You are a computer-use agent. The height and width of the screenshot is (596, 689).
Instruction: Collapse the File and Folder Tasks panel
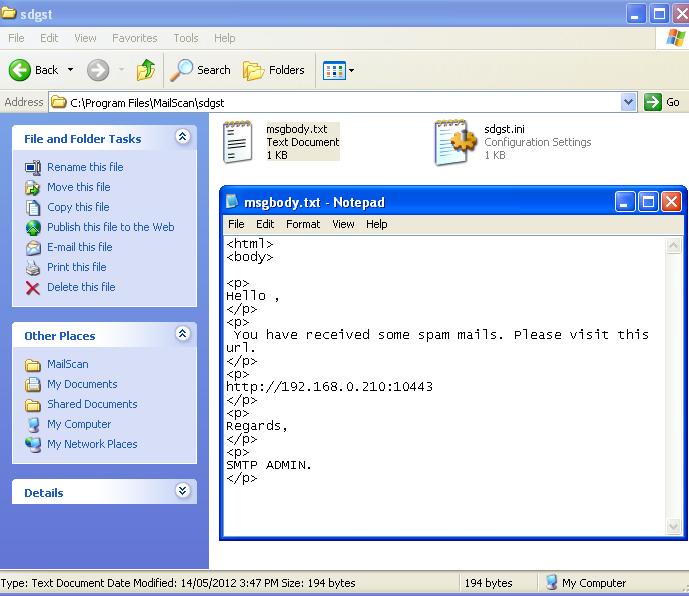point(183,137)
